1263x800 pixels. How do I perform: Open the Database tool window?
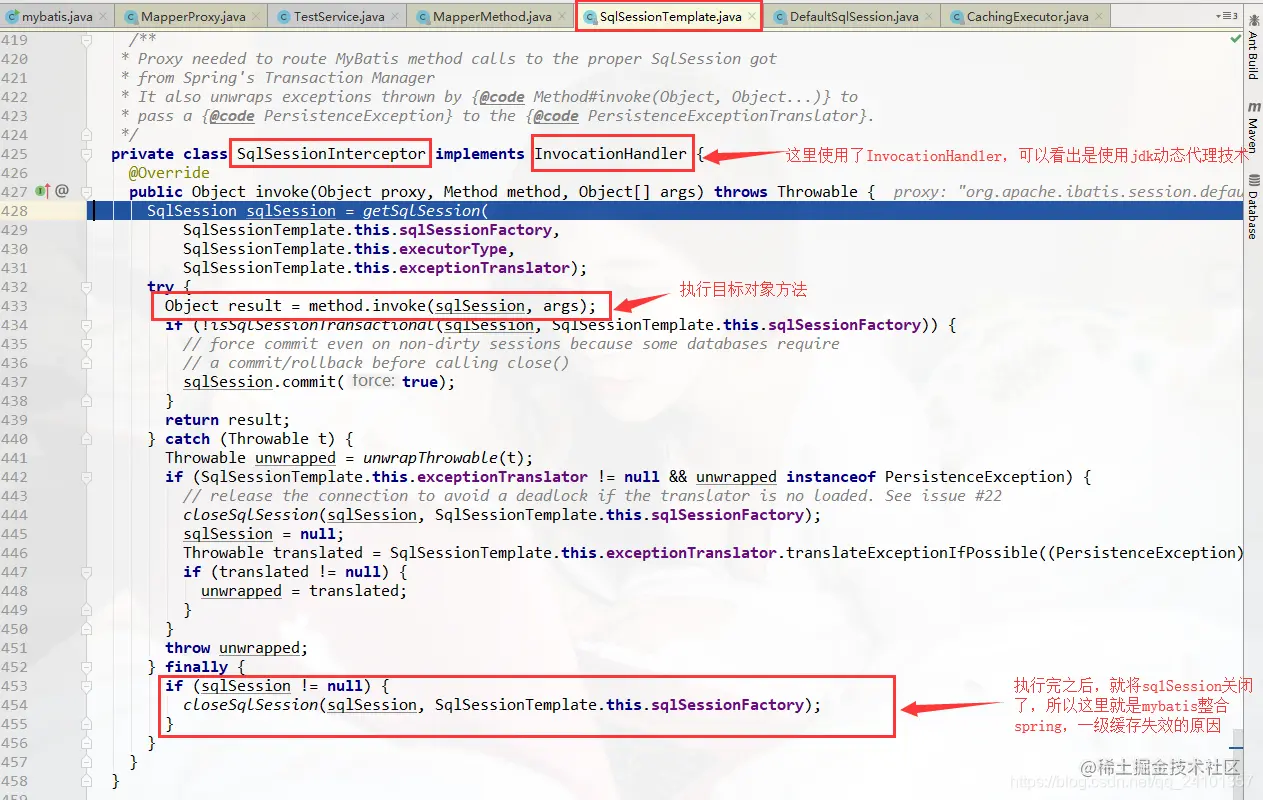click(1252, 207)
